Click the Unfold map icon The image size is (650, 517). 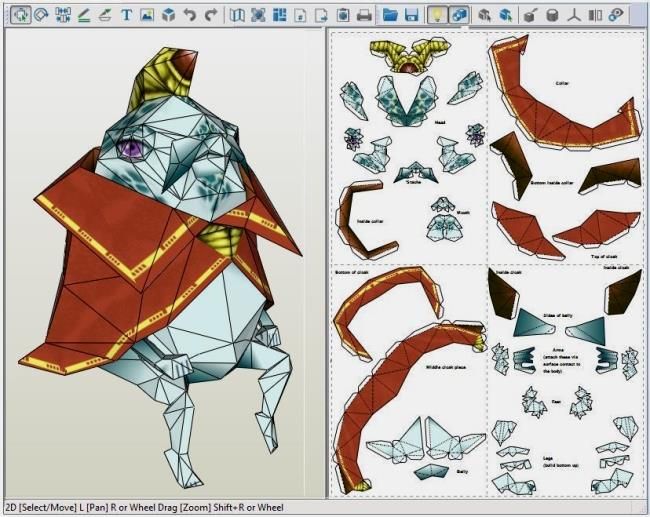pyautogui.click(x=237, y=15)
